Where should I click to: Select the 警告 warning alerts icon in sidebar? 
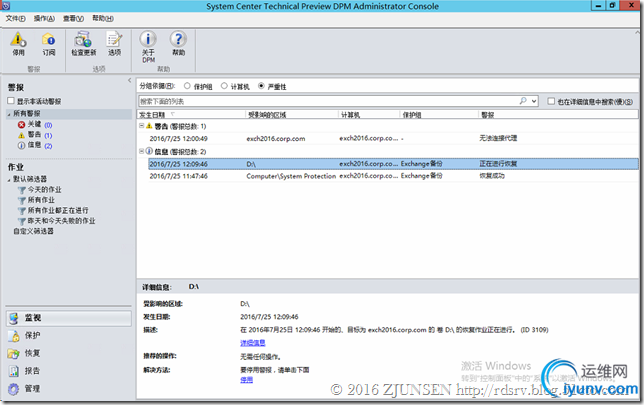(x=21, y=135)
